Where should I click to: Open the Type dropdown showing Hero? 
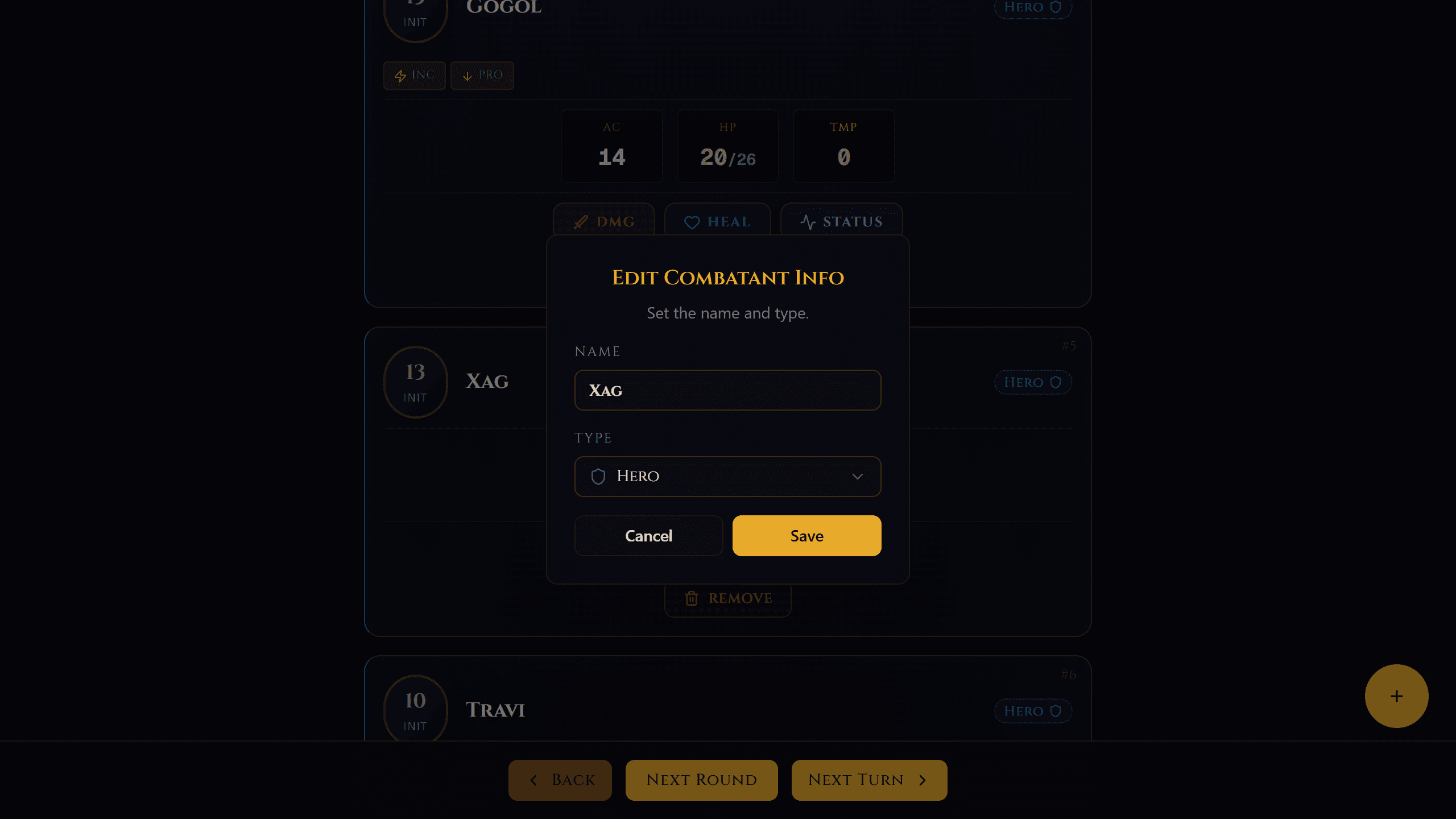(727, 477)
